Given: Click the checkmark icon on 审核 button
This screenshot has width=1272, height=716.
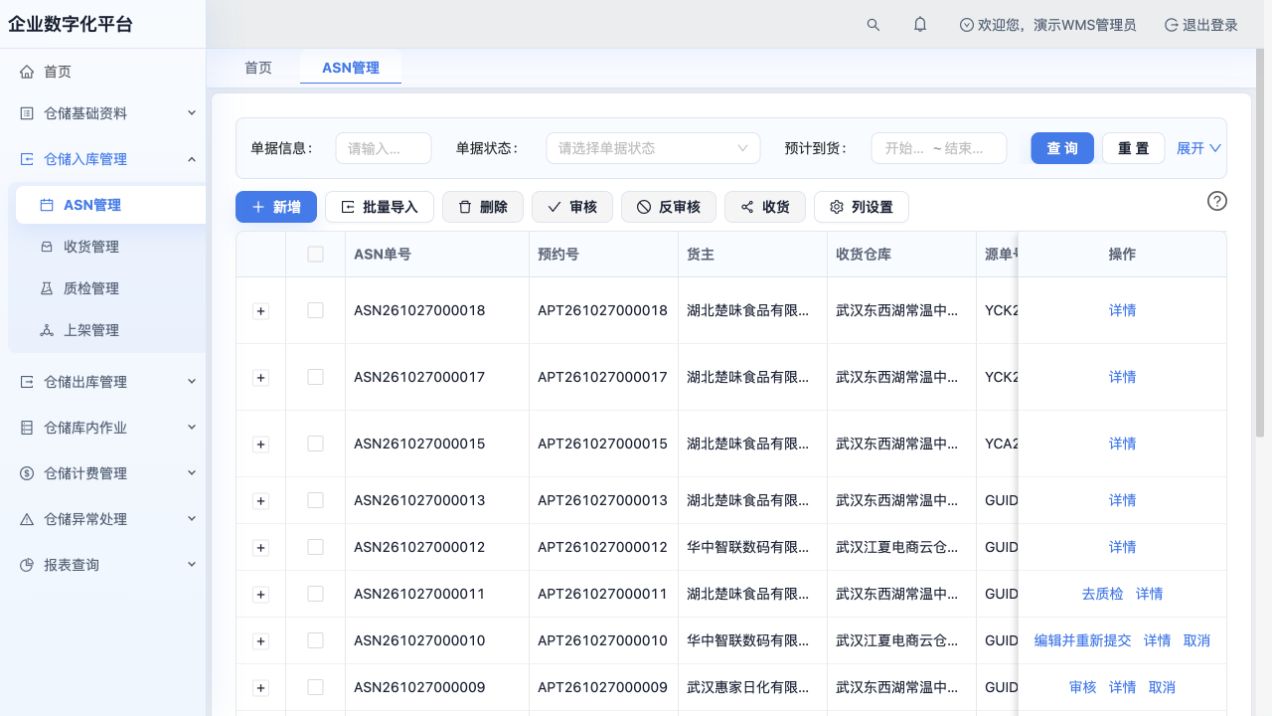Looking at the screenshot, I should [x=555, y=207].
